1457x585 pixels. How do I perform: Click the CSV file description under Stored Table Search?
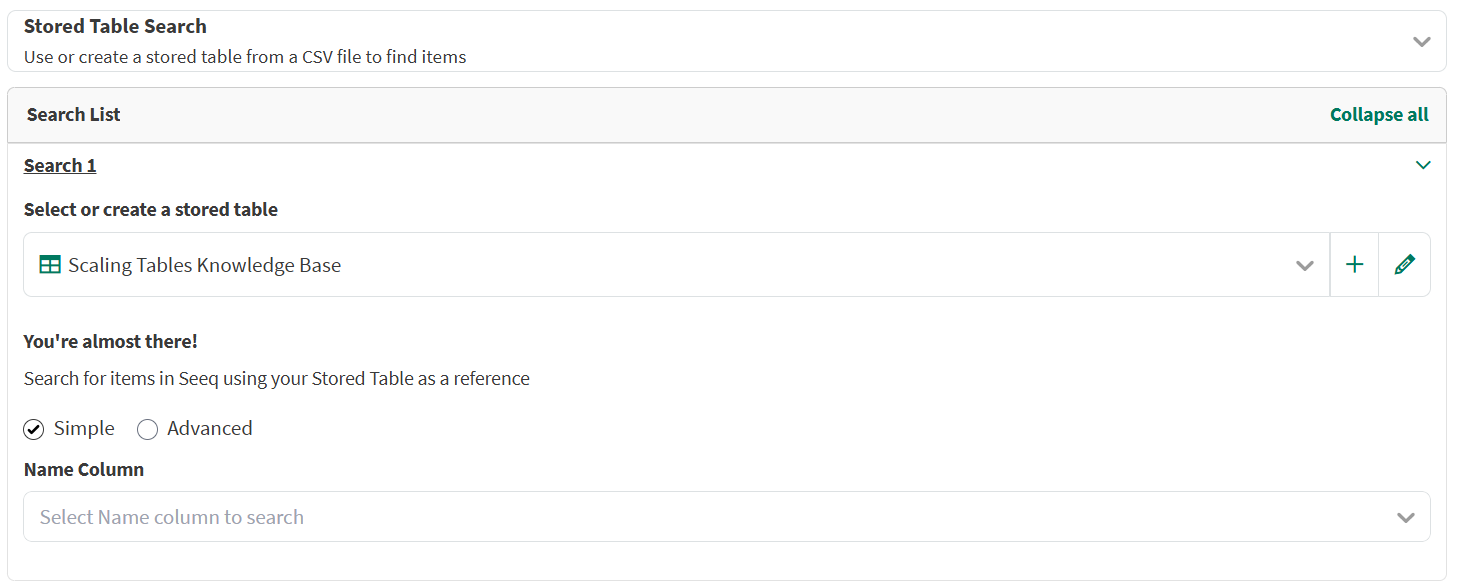[245, 57]
